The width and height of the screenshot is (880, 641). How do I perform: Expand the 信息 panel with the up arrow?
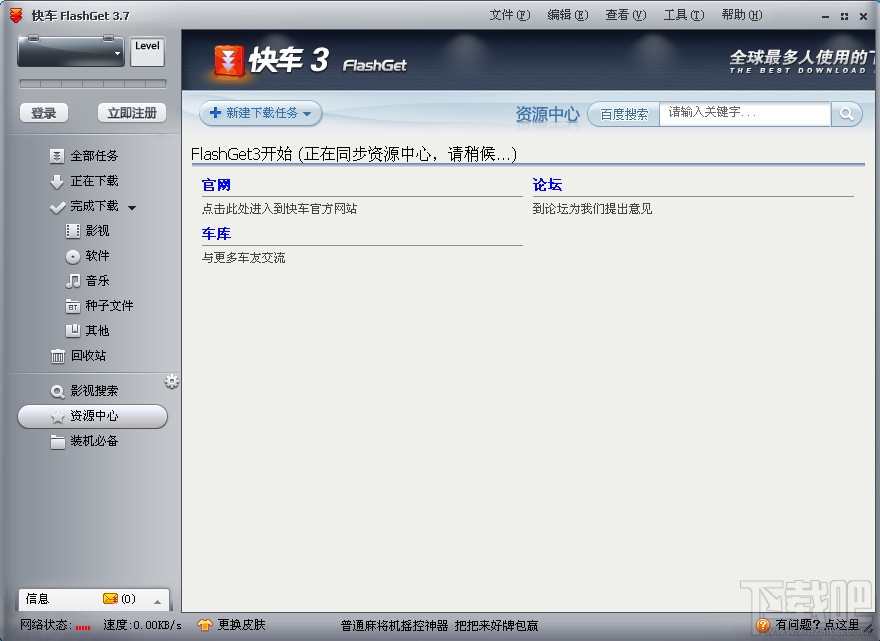click(x=158, y=602)
